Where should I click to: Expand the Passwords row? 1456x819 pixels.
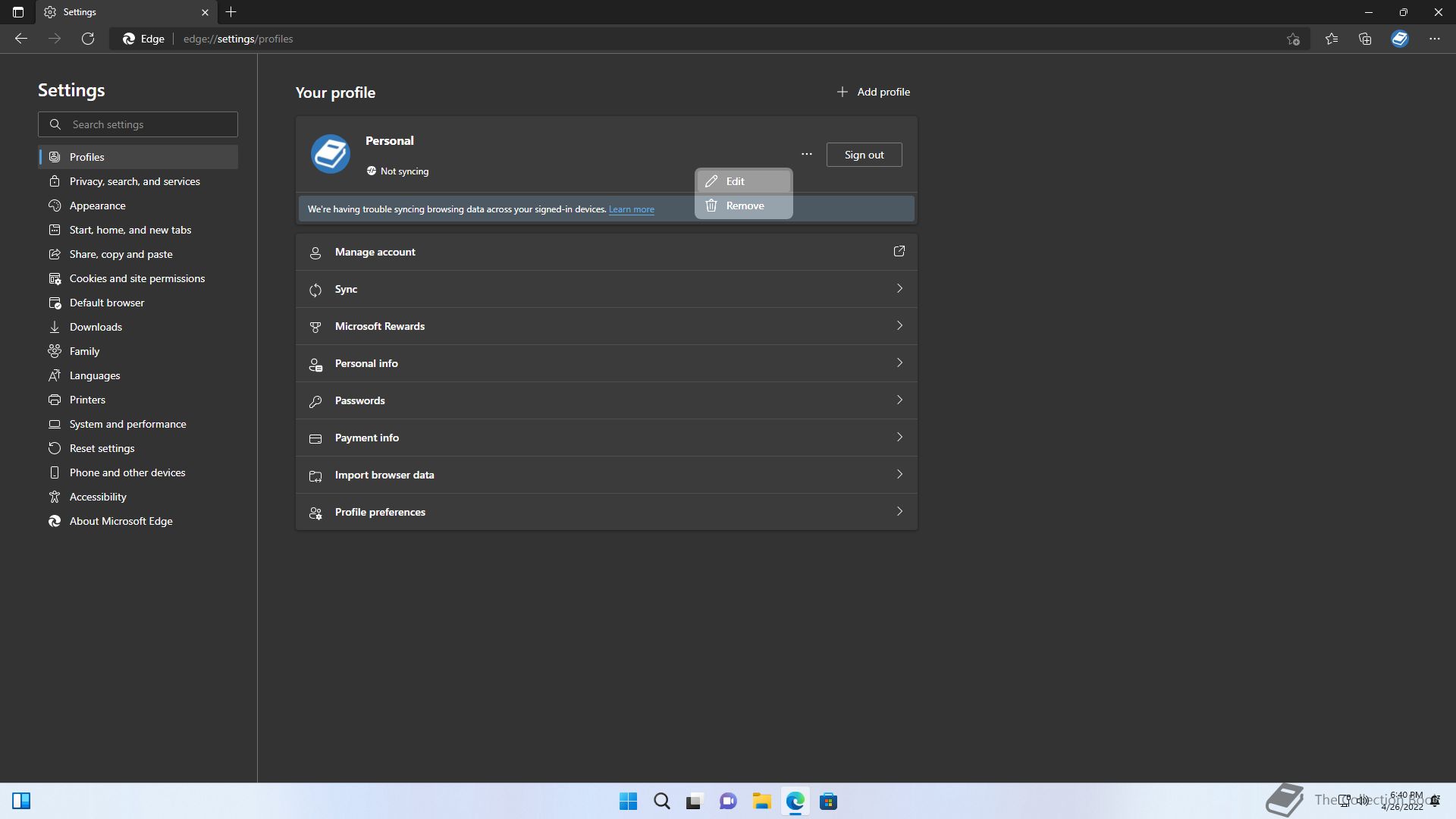[607, 400]
